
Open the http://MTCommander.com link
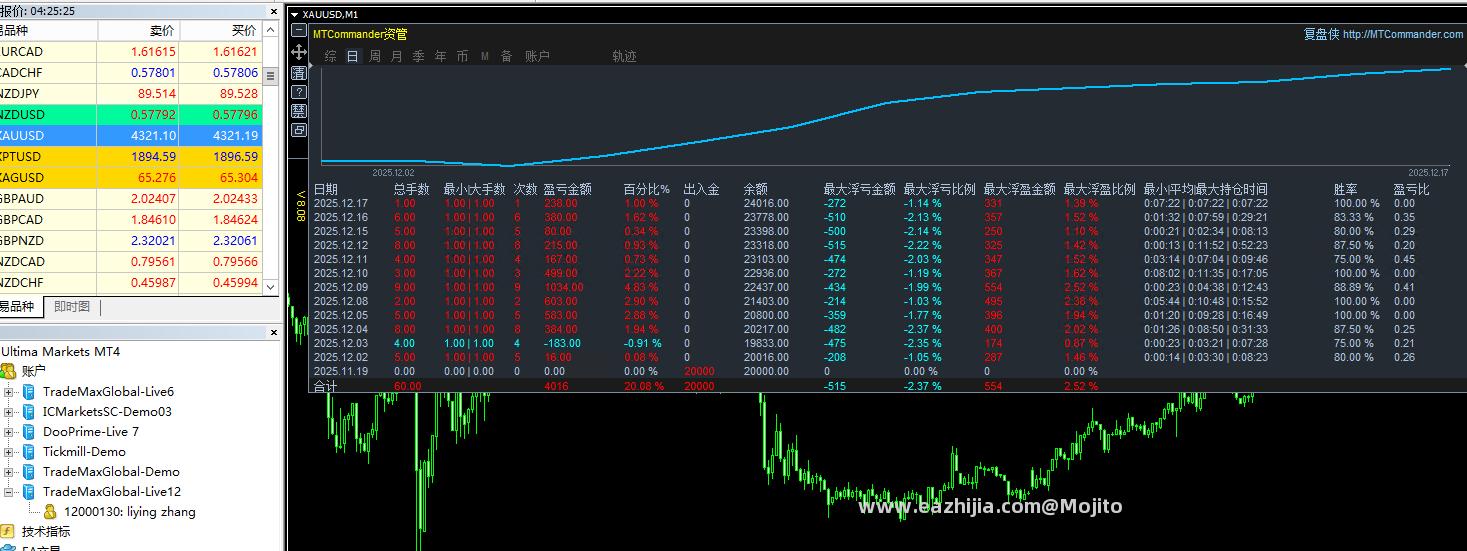click(x=1403, y=34)
